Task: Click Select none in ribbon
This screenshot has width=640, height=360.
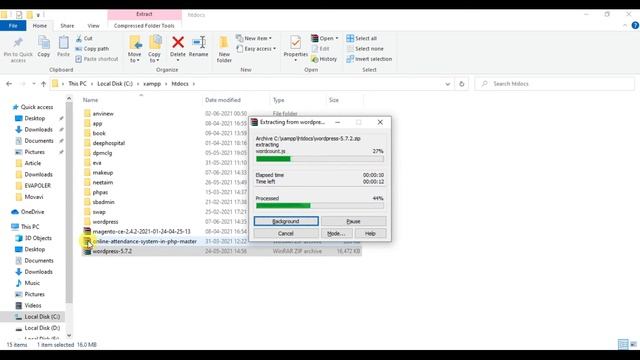Action: click(365, 49)
